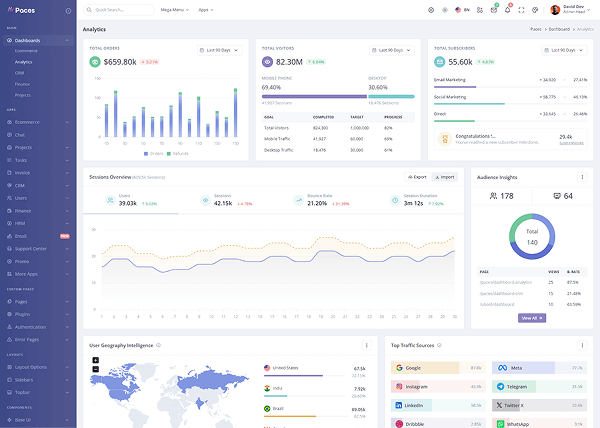The height and width of the screenshot is (428, 600).
Task: Click the View All button
Action: [x=531, y=318]
